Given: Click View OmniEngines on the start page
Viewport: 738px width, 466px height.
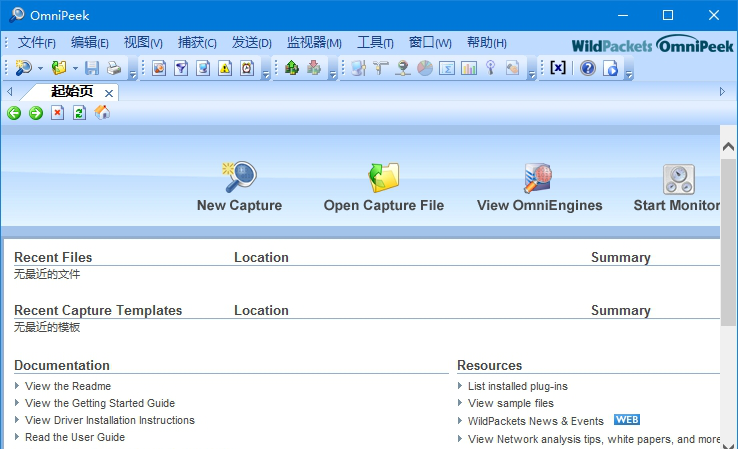Looking at the screenshot, I should tap(539, 186).
